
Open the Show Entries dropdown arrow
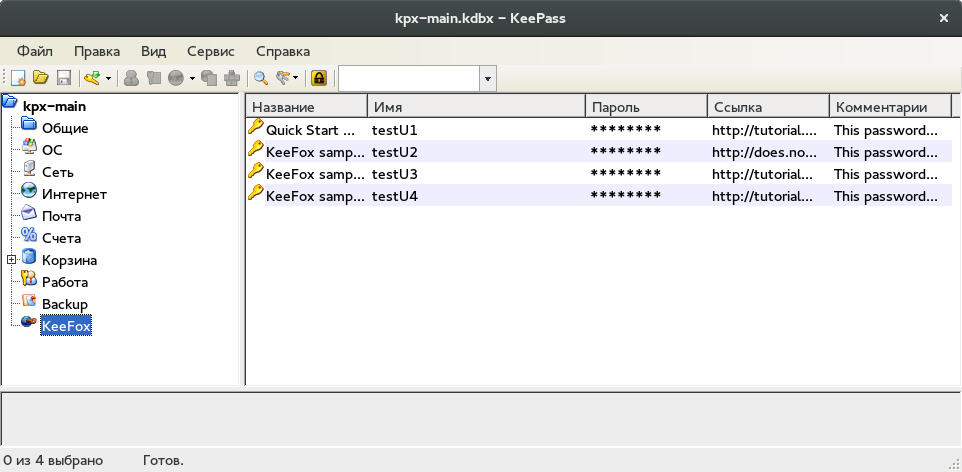tap(296, 79)
